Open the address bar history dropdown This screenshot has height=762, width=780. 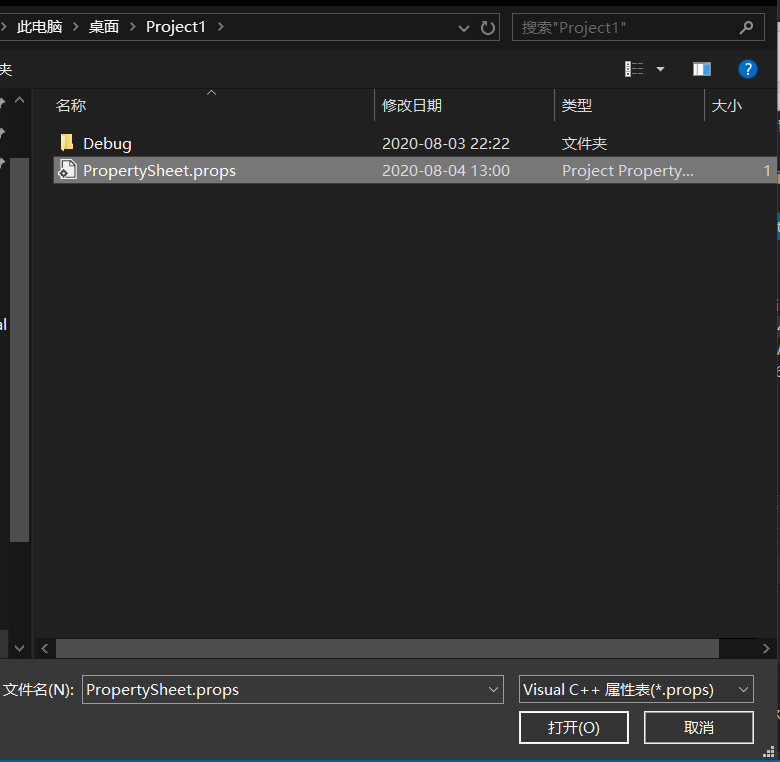[464, 28]
